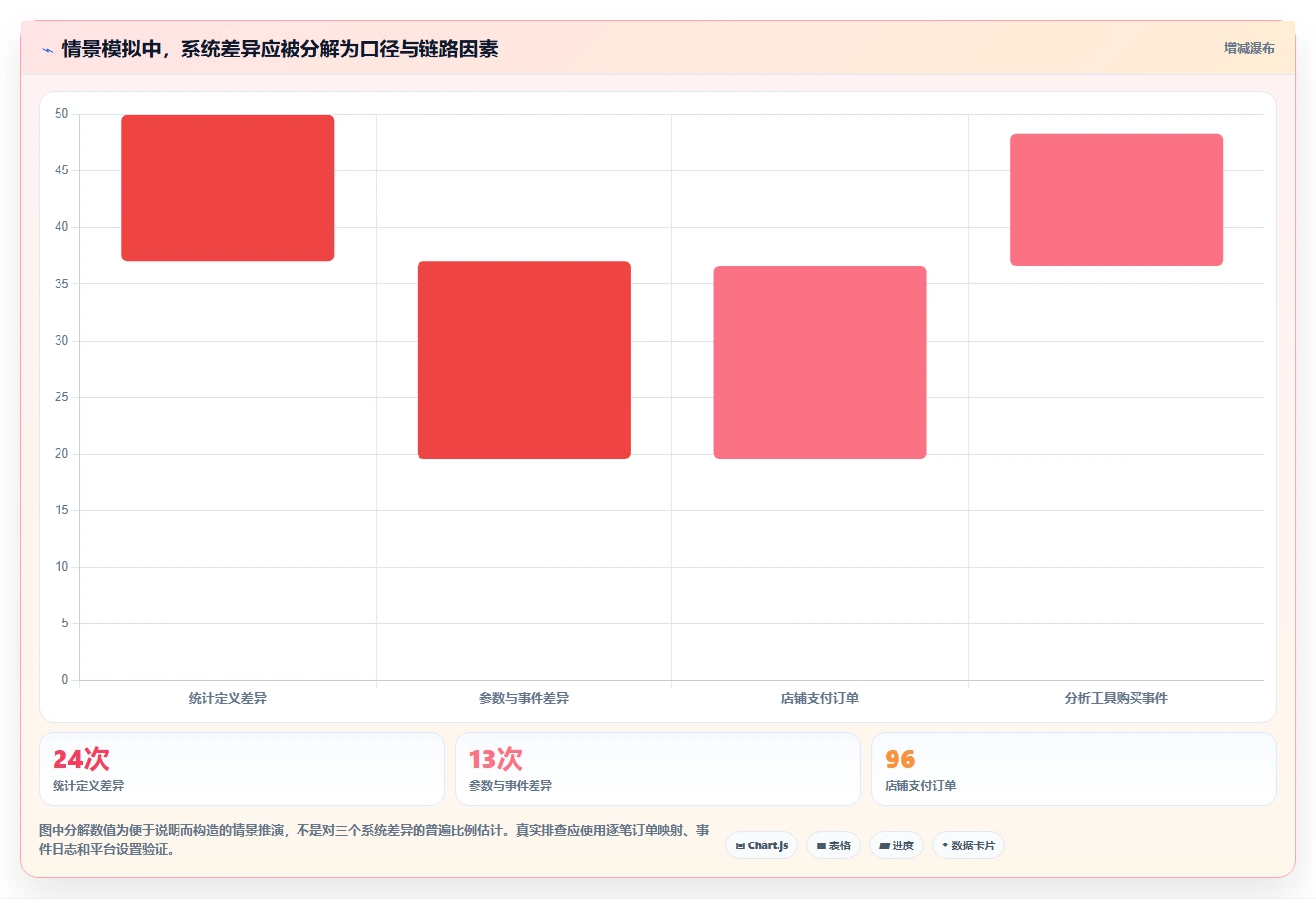Click the 统计定义差异 red bar
The height and width of the screenshot is (899, 1316).
228,188
